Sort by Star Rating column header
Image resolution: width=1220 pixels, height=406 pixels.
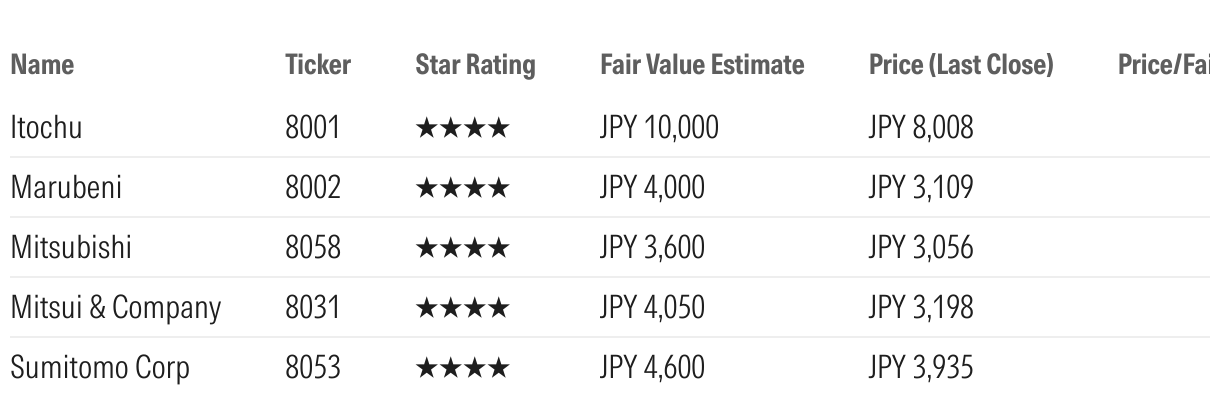coord(476,66)
